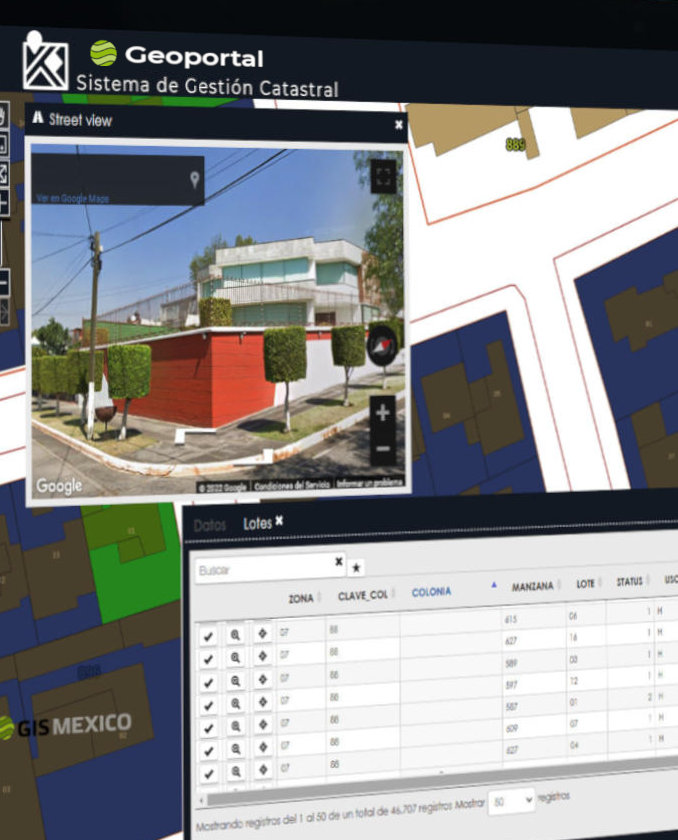Click the map toolbar zoom in plus button

3,202
